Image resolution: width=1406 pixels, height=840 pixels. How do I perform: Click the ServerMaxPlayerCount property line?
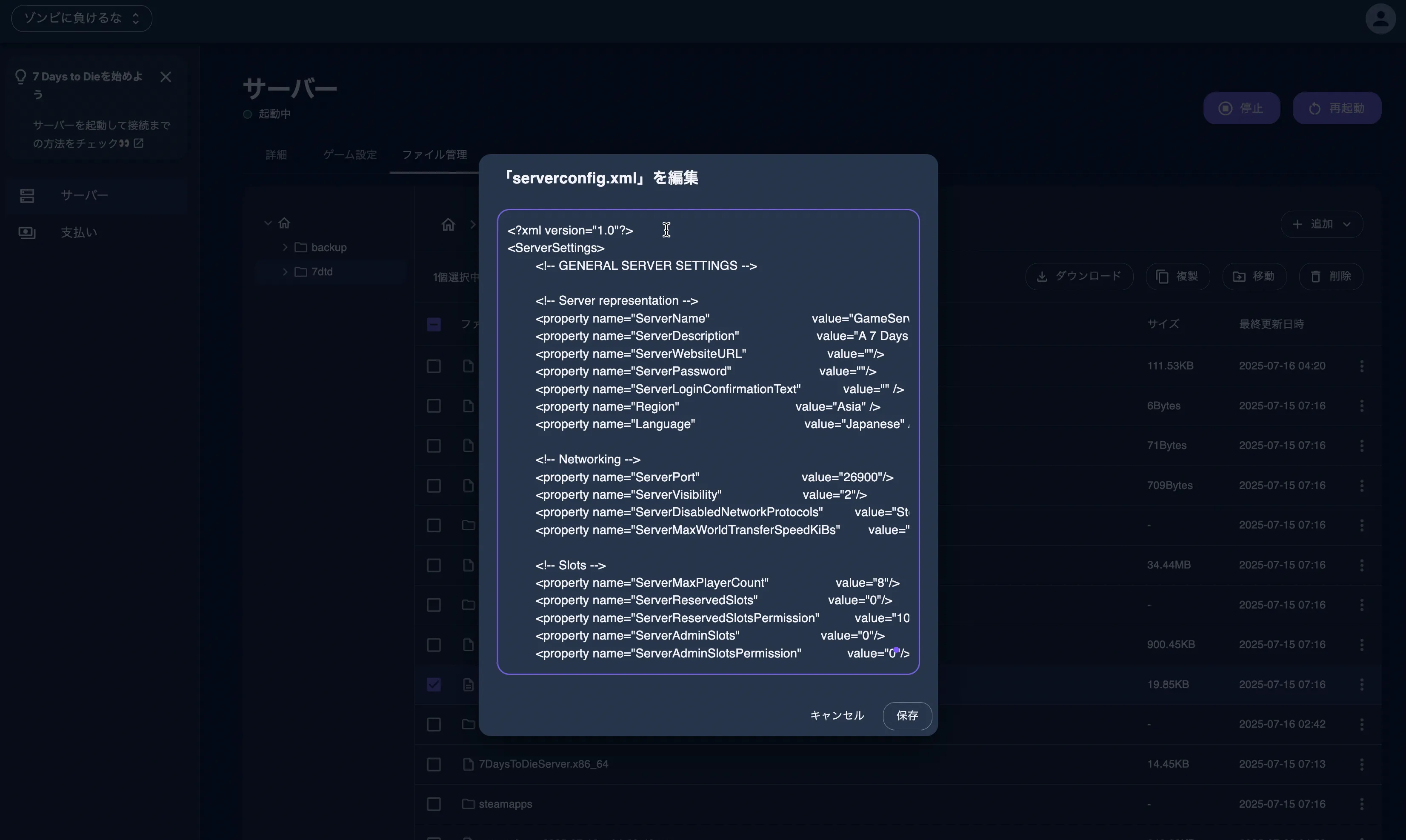click(x=717, y=583)
